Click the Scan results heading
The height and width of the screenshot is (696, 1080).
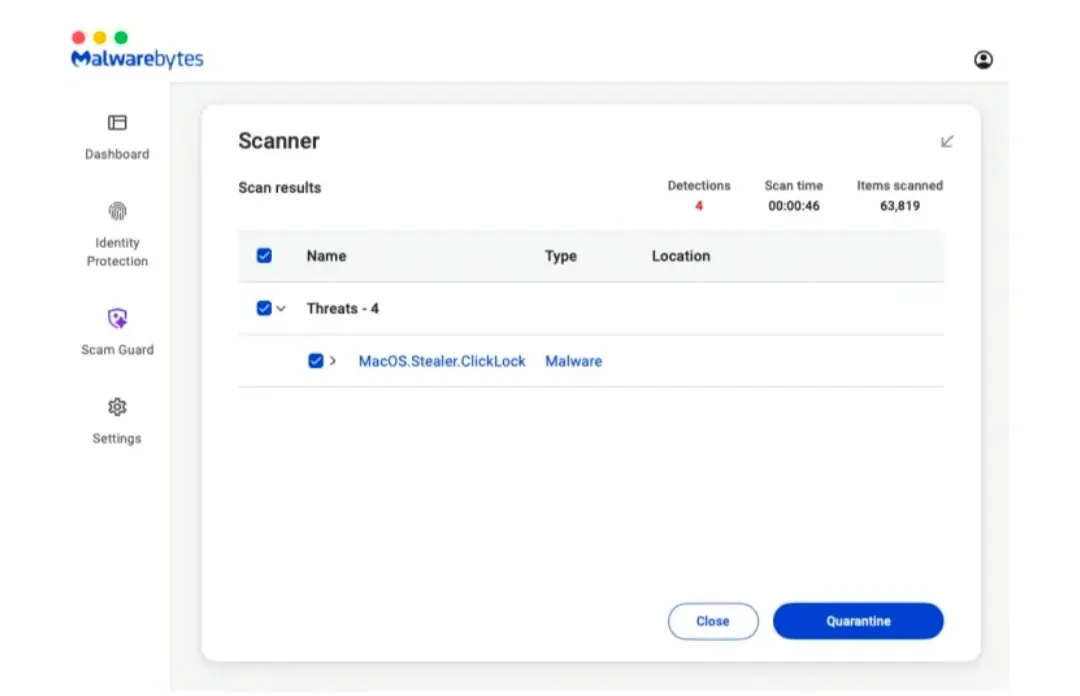[280, 187]
